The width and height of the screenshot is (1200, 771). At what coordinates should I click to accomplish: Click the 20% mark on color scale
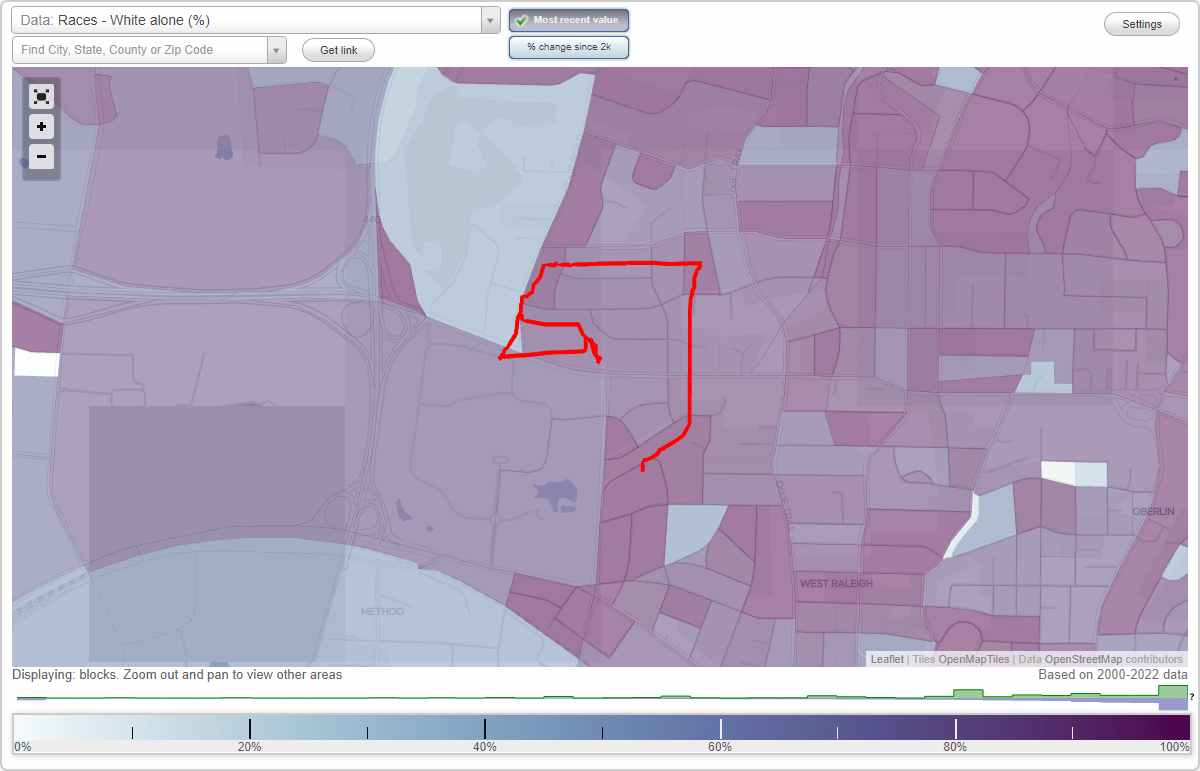click(249, 747)
